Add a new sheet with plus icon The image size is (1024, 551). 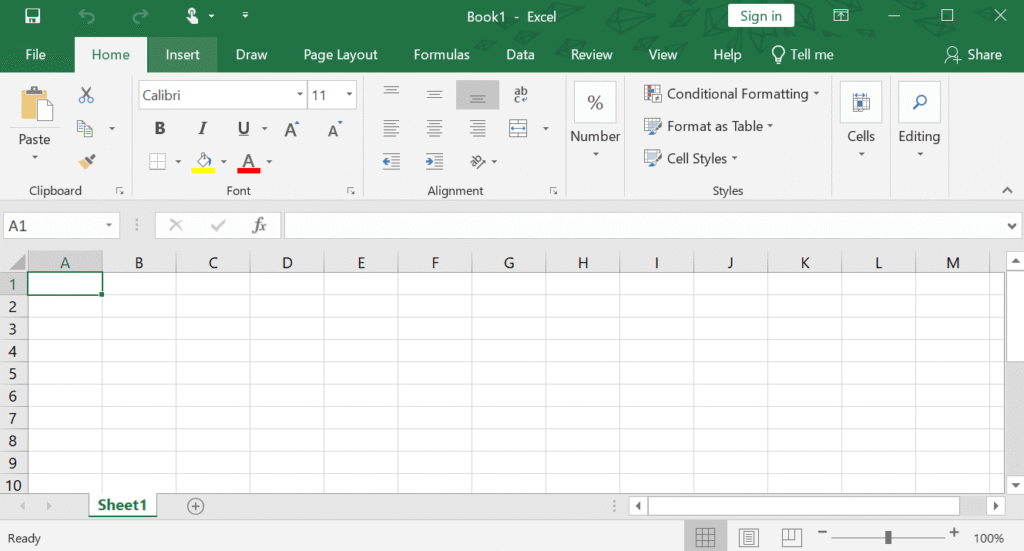pyautogui.click(x=196, y=506)
